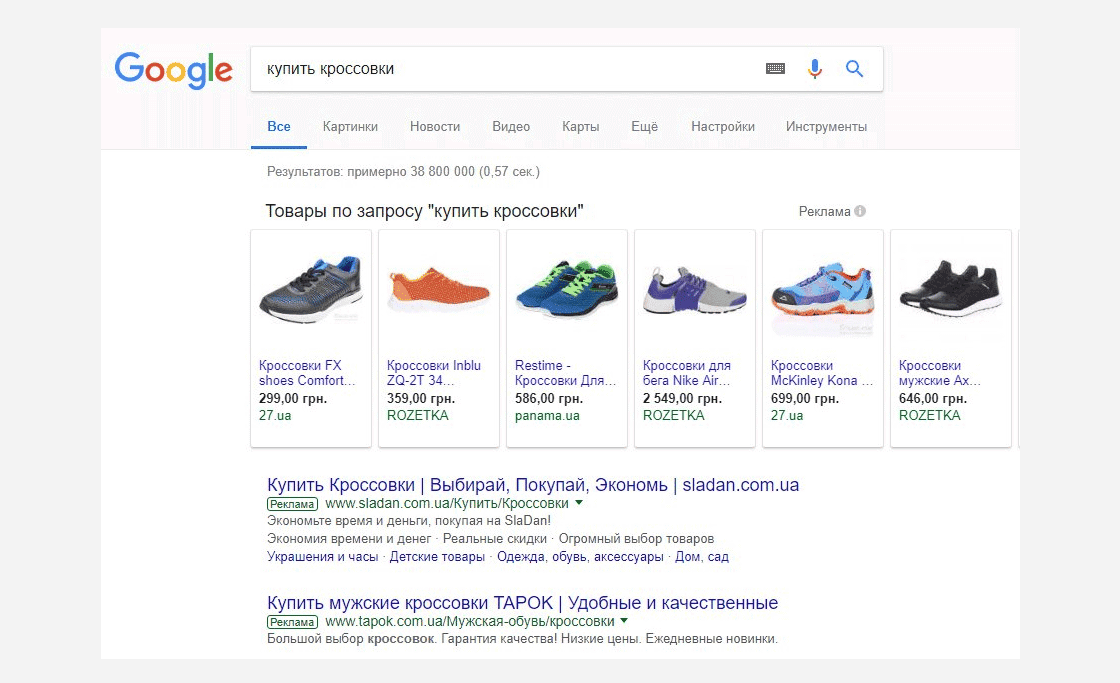Click the blue magnifier search icon
Image resolution: width=1120 pixels, height=683 pixels.
854,69
